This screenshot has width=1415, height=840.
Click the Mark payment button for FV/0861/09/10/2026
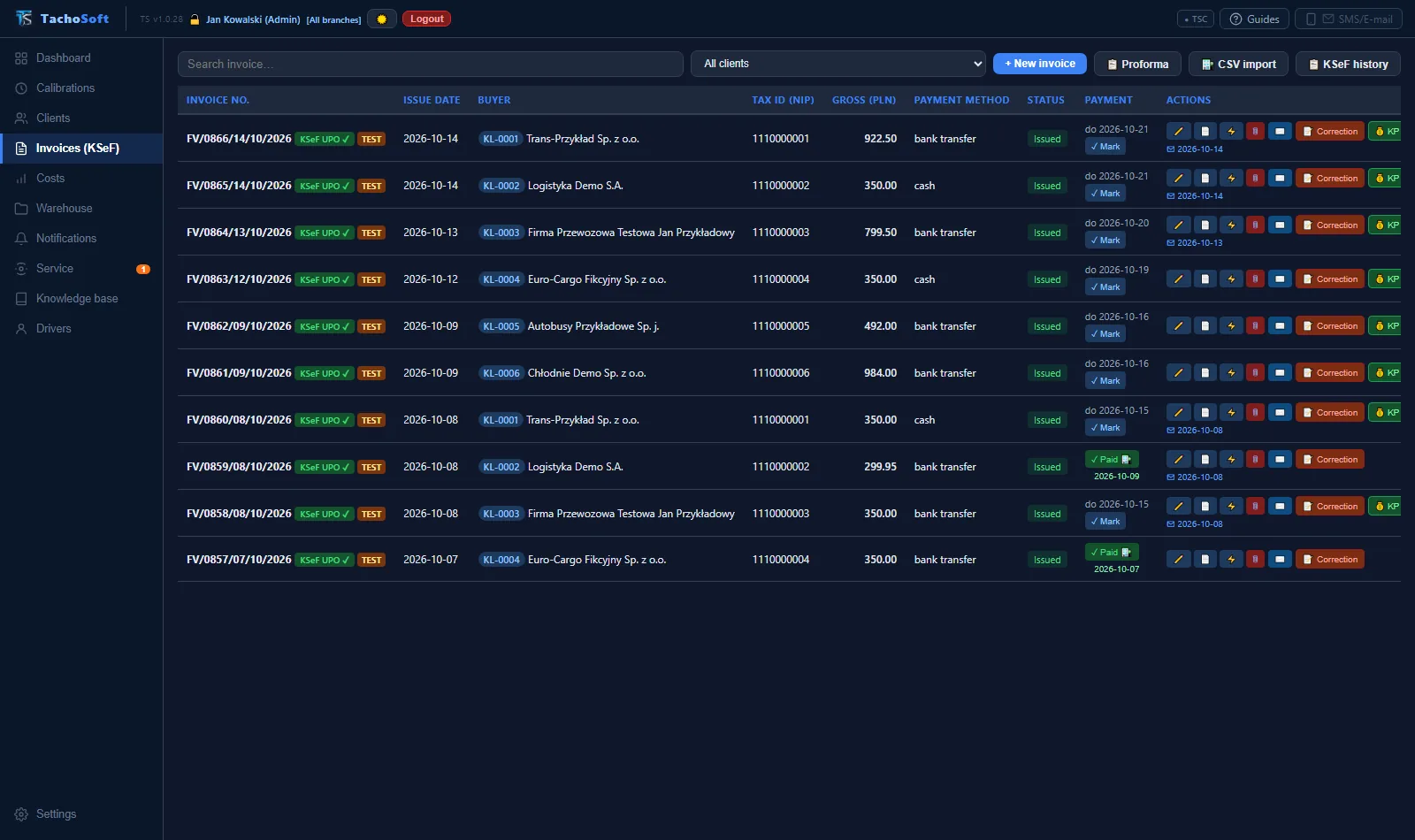tap(1105, 381)
